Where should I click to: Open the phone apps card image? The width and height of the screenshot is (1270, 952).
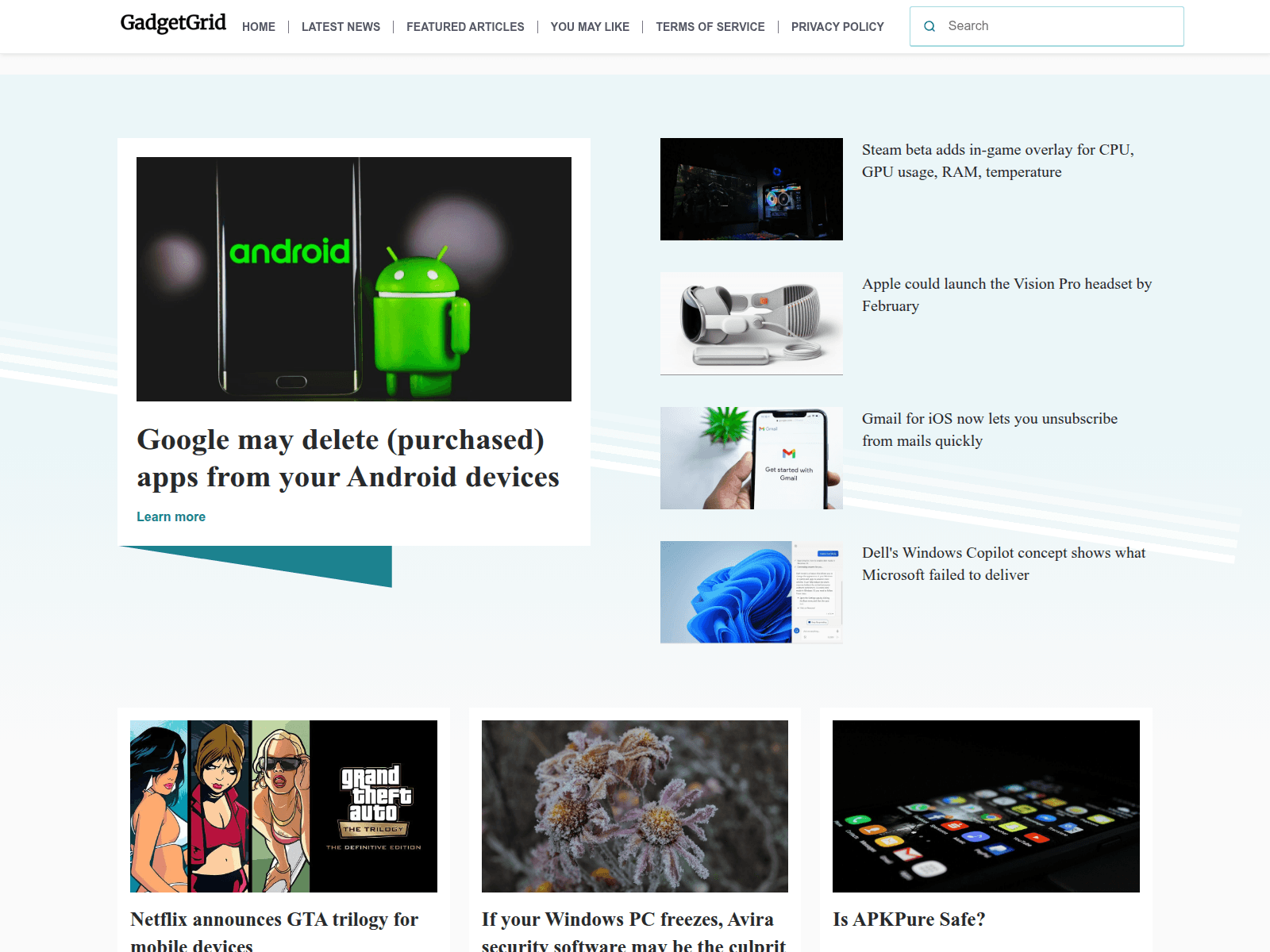click(x=986, y=806)
